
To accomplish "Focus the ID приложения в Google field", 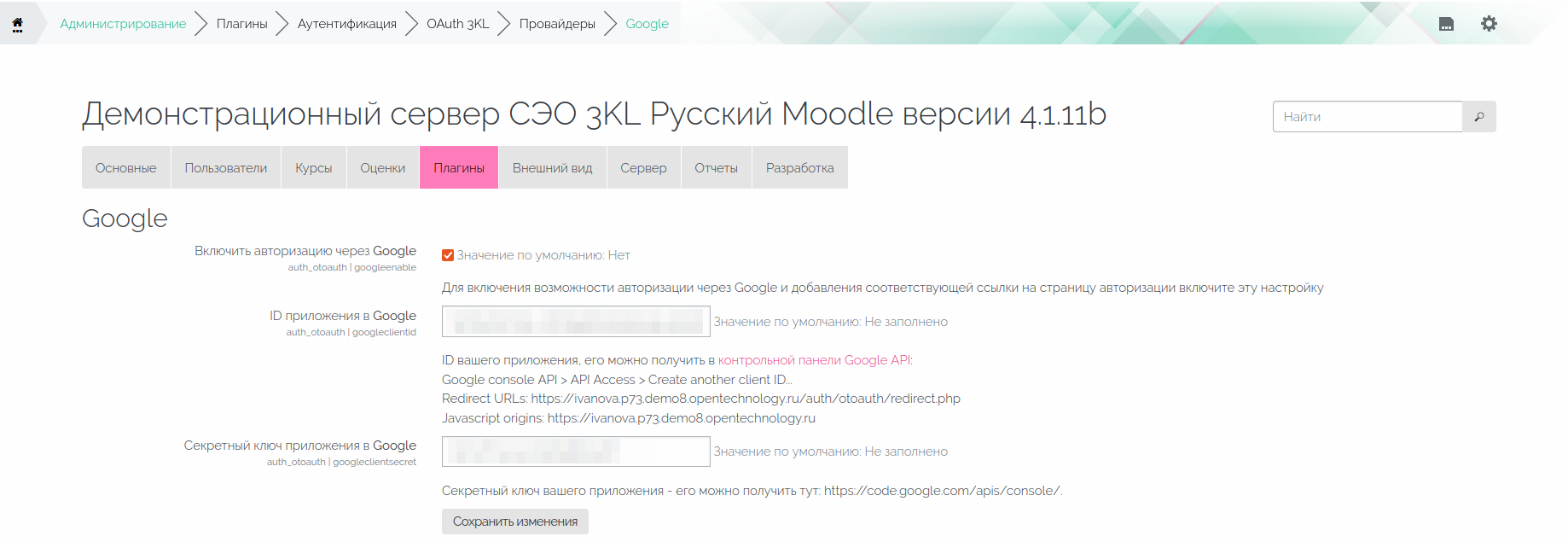I will point(576,322).
